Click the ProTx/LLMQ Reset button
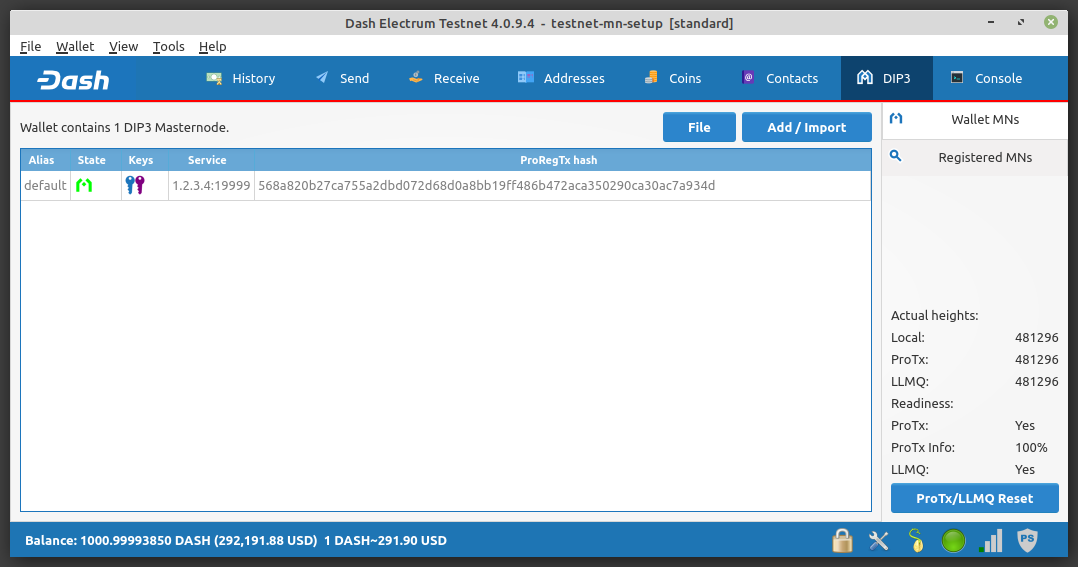The width and height of the screenshot is (1078, 567). point(974,498)
